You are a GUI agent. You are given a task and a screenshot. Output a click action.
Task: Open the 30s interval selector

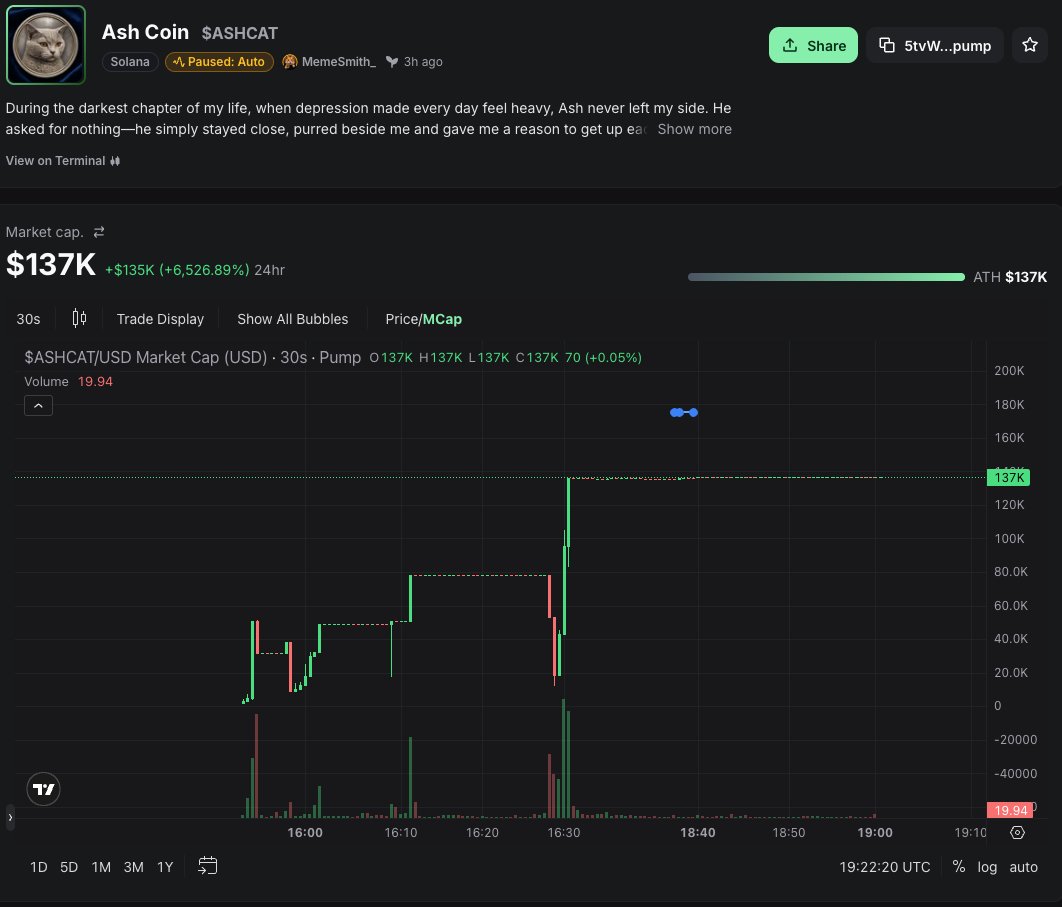[x=28, y=319]
